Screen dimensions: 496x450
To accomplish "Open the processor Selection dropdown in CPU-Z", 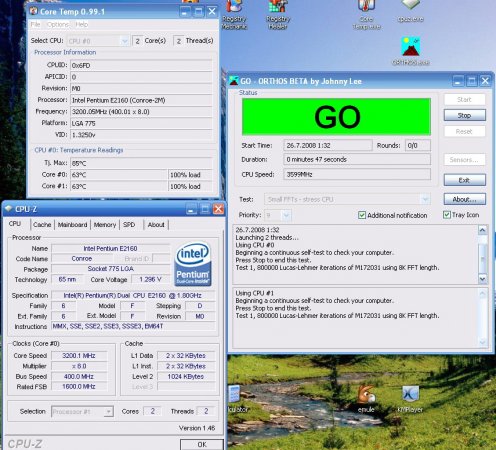I will 108,412.
